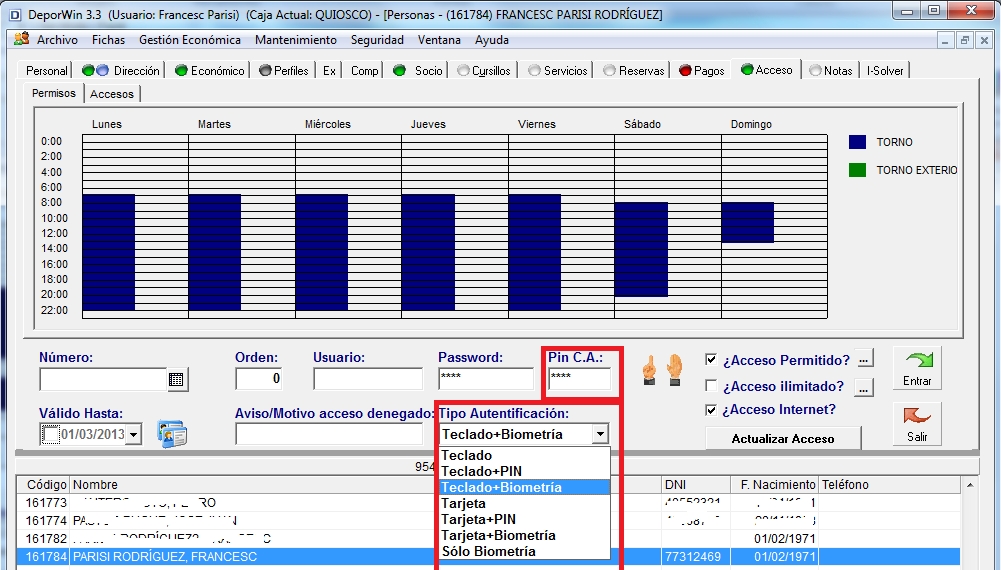Collapse the Tipo Autentificación dropdown arrow
Viewport: 1001px width, 570px height.
[x=600, y=435]
